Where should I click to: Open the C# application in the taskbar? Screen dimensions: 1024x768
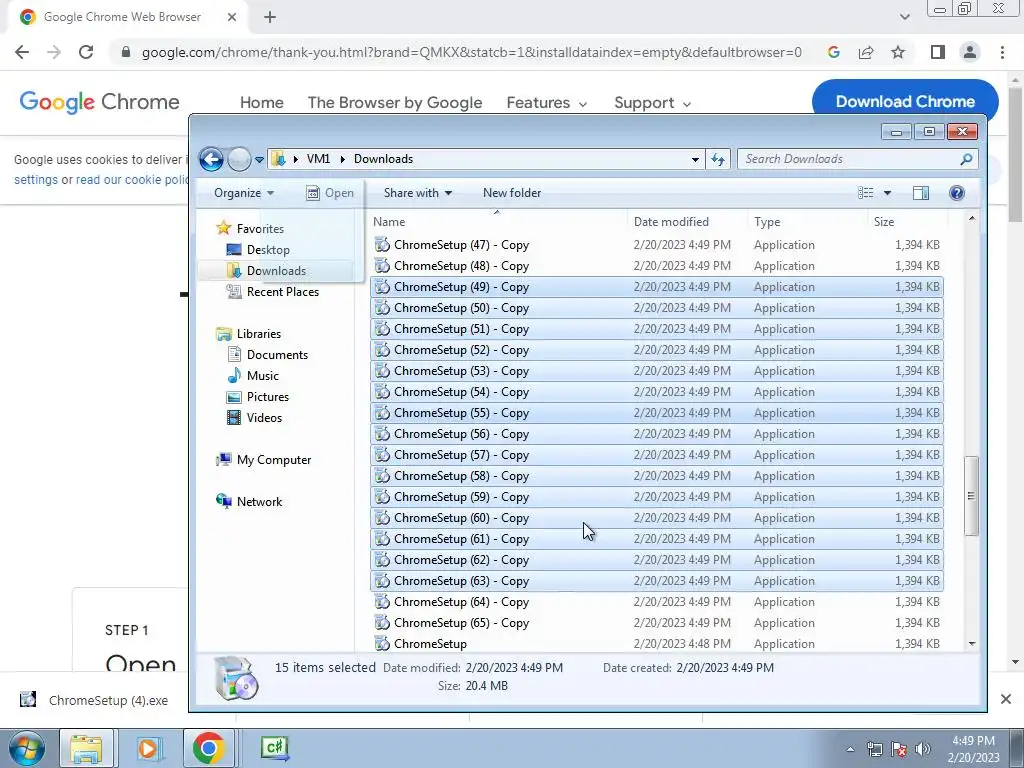[275, 748]
